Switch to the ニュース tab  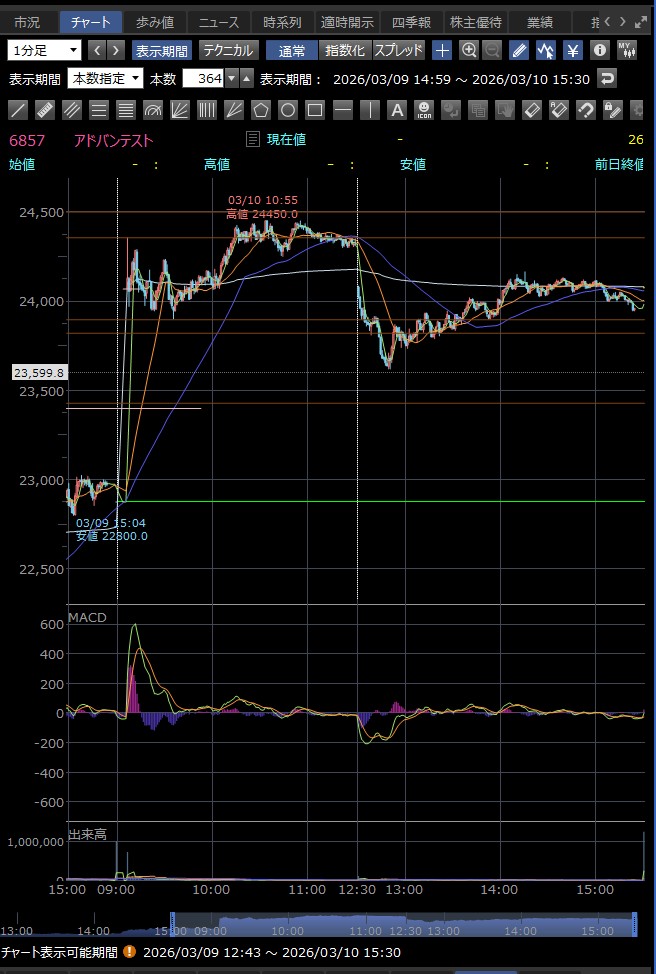pyautogui.click(x=219, y=22)
